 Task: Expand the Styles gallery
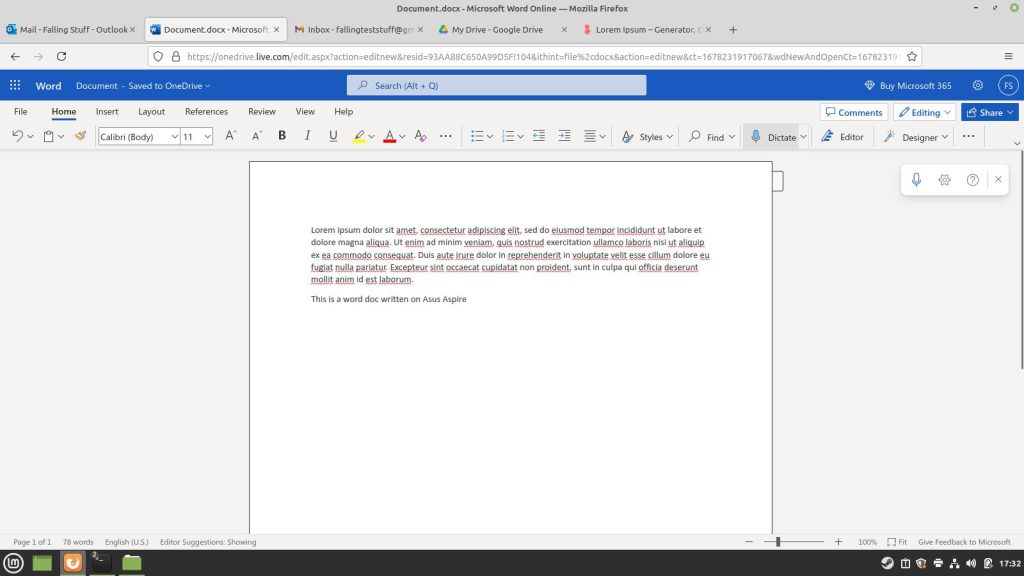tap(647, 136)
